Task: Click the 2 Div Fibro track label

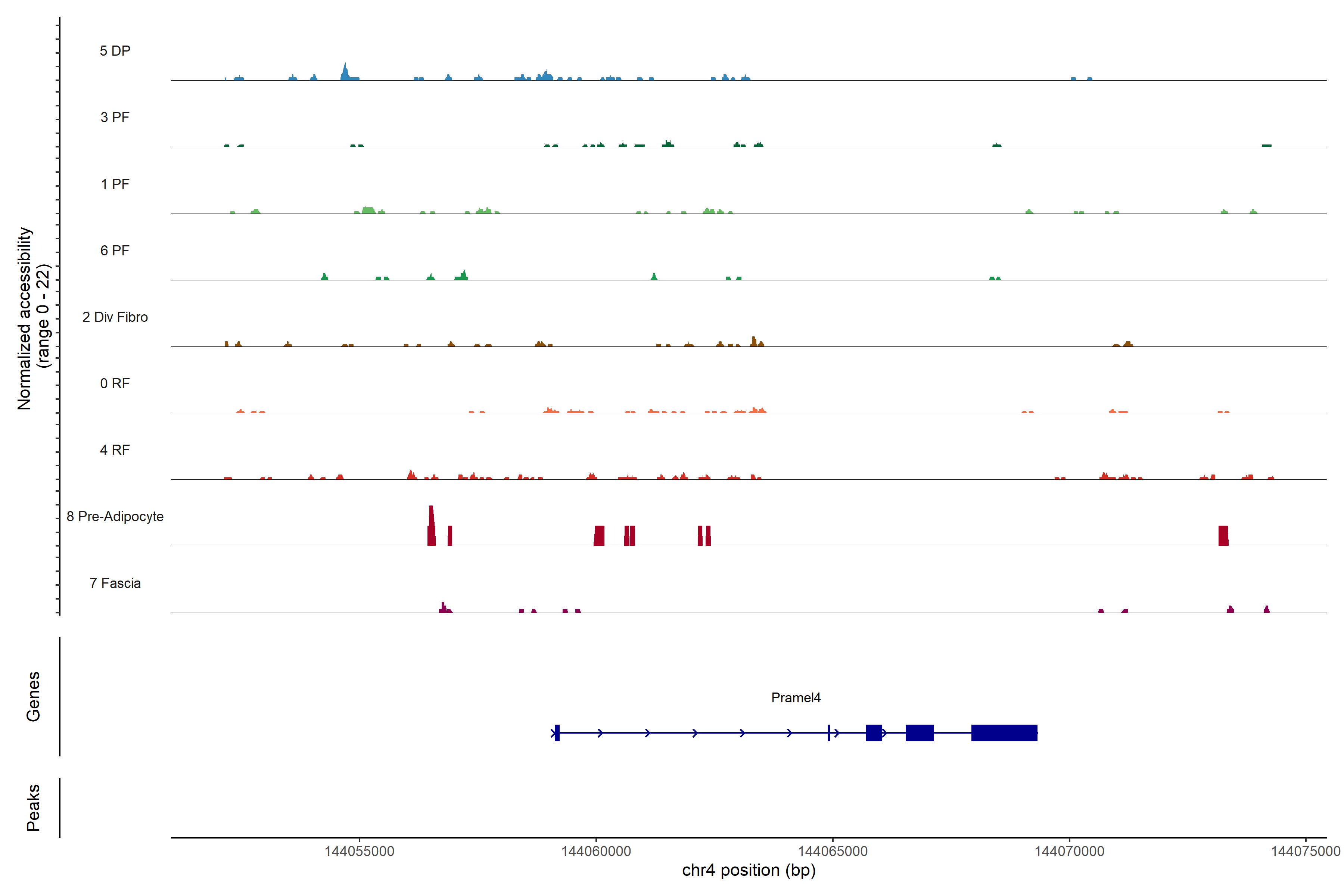Action: tap(115, 317)
